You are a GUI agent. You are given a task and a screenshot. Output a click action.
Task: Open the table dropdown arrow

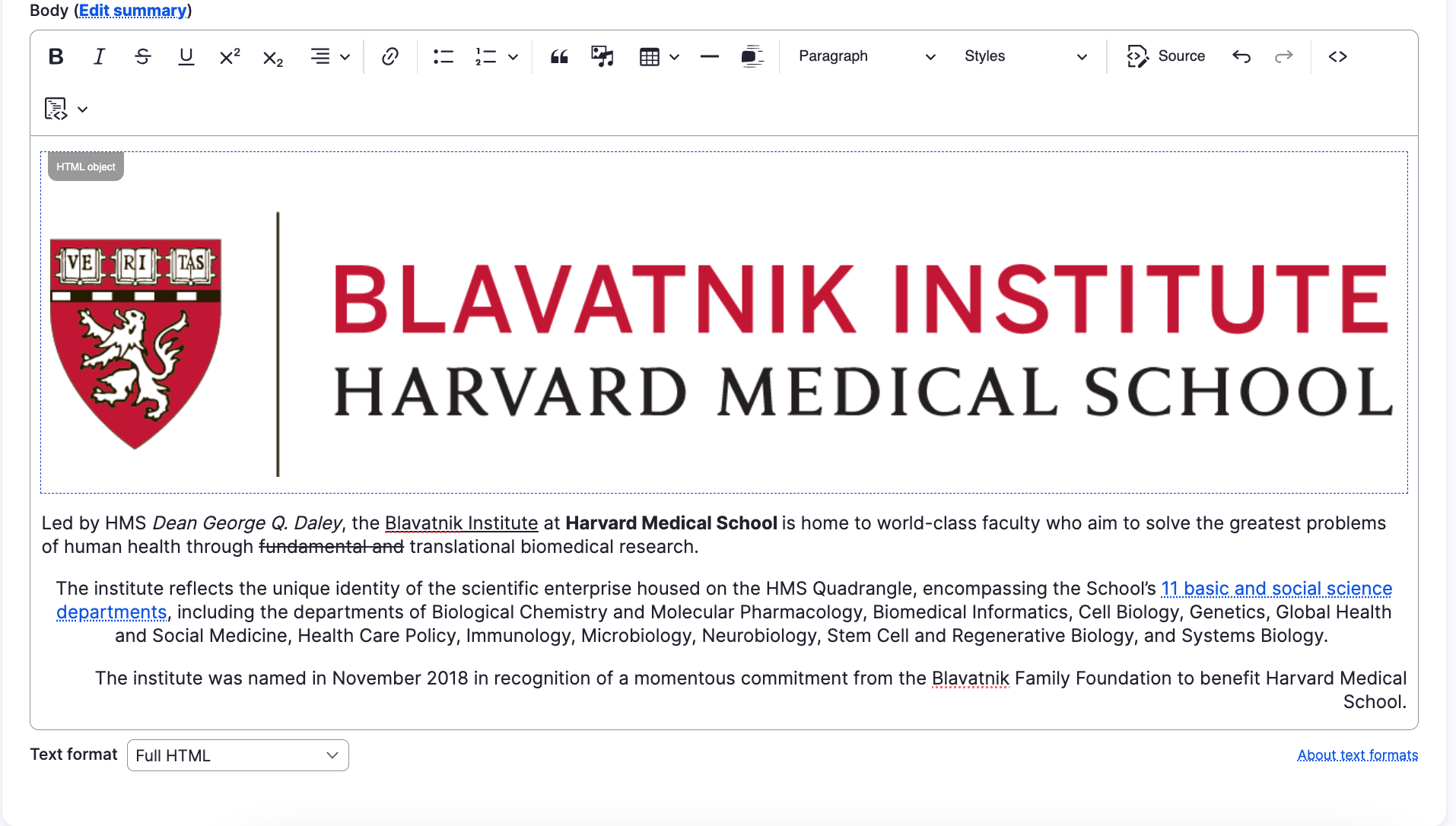point(674,57)
